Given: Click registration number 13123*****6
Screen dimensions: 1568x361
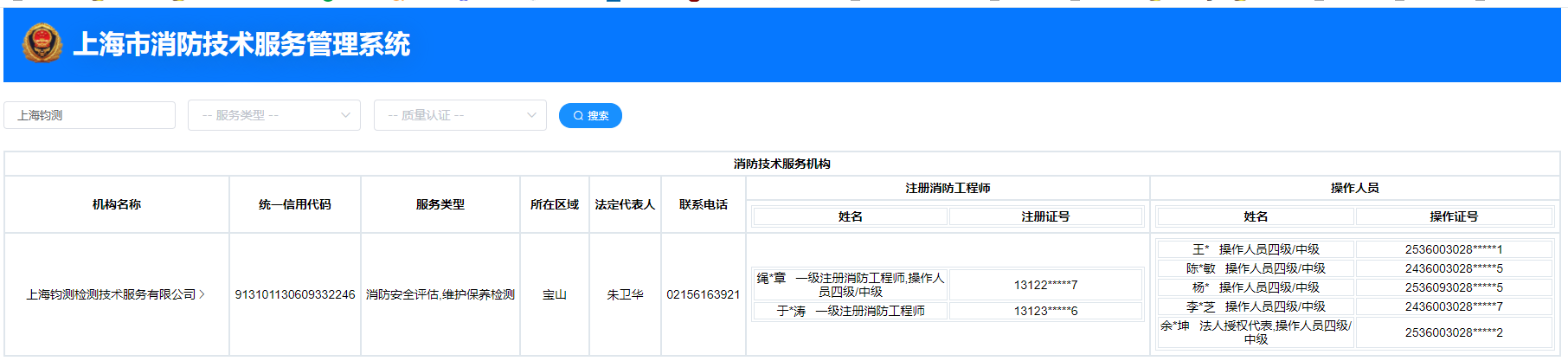Looking at the screenshot, I should coord(1045,311).
